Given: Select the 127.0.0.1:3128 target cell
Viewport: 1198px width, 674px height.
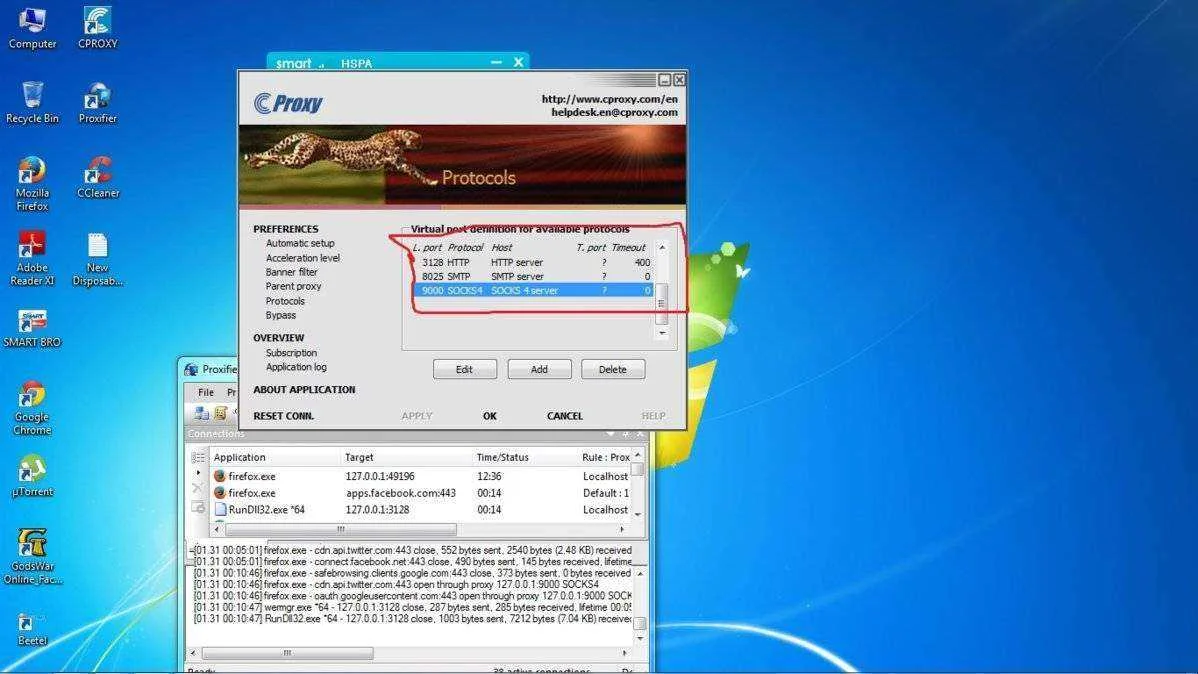Looking at the screenshot, I should click(x=377, y=510).
